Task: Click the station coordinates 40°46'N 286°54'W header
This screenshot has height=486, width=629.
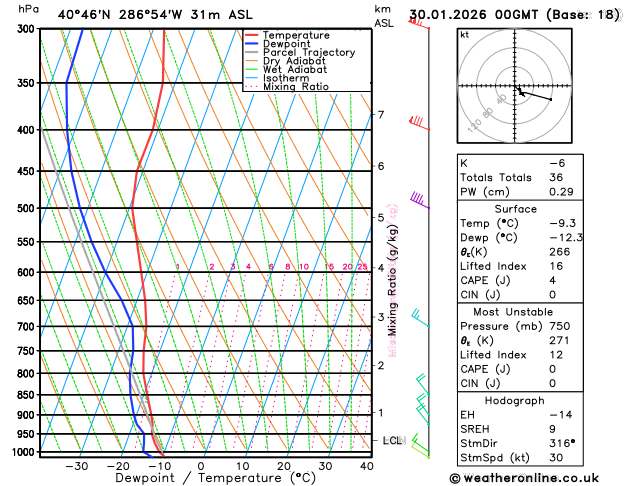Action: point(120,15)
